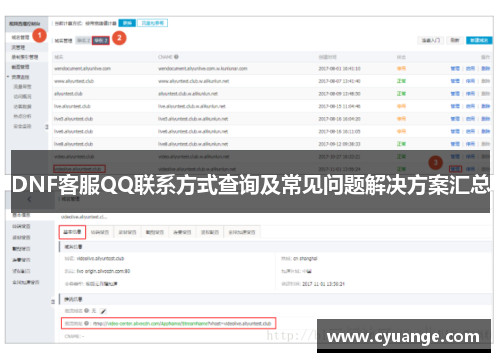Click the outlined blue button in the top bar
Screen dimensions: 500x362
(153, 23)
